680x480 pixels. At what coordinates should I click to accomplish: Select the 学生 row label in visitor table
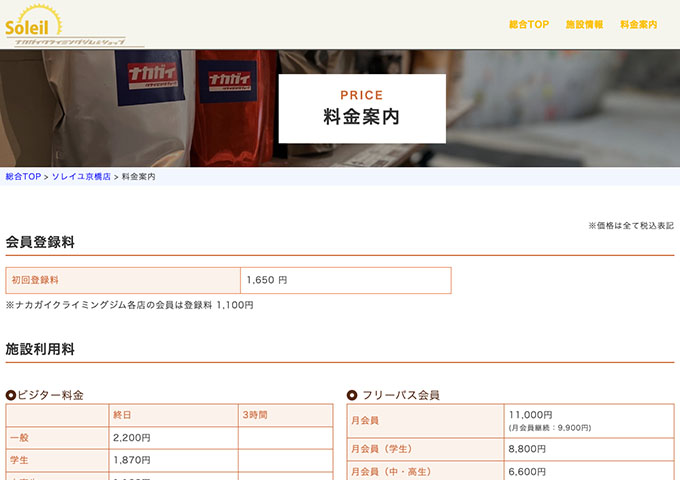coord(57,460)
